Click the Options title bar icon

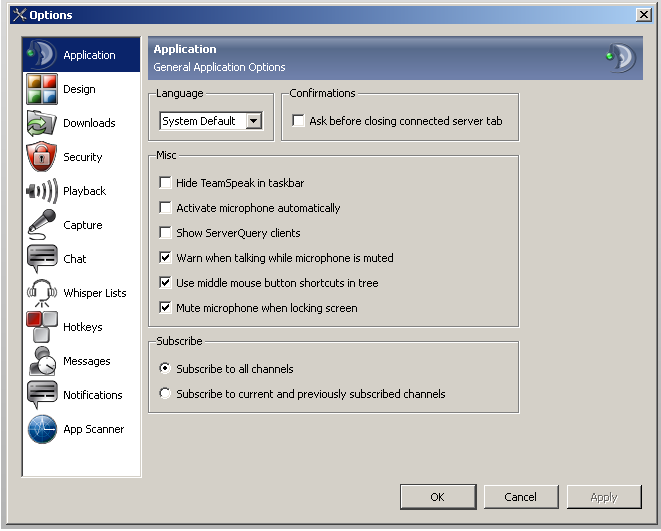[19, 15]
